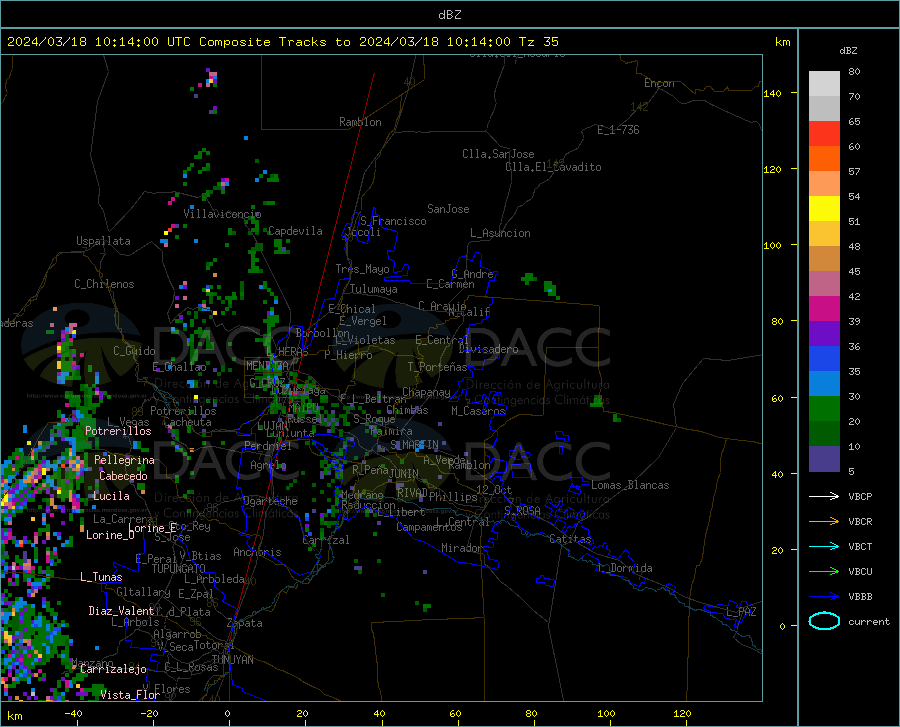This screenshot has height=727, width=900.
Task: Click the white VBCP arrow icon
Action: (x=824, y=496)
